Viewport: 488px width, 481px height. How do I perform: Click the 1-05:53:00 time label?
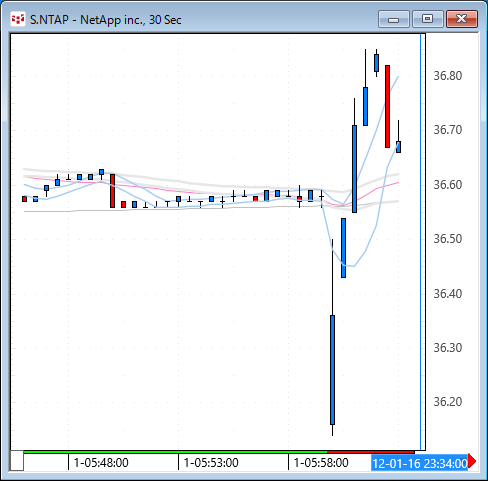coord(211,463)
